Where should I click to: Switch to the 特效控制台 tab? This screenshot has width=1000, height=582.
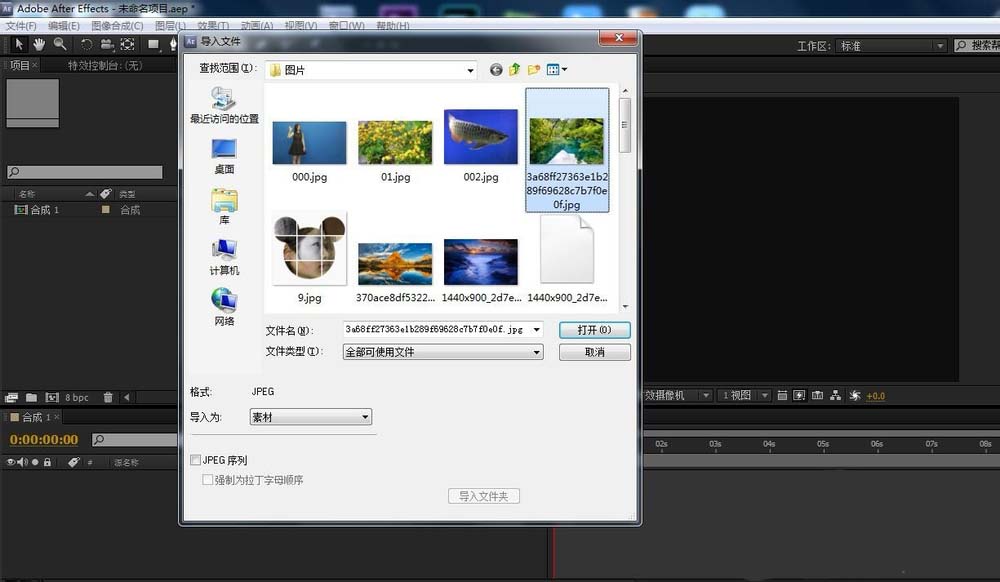[x=105, y=65]
